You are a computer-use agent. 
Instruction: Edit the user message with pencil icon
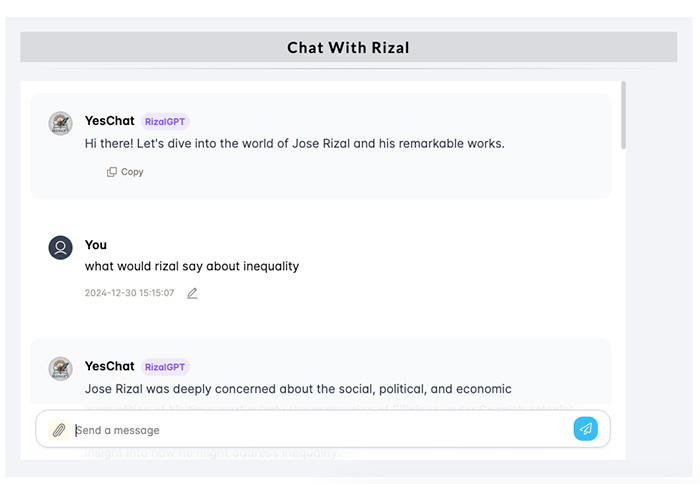[192, 293]
